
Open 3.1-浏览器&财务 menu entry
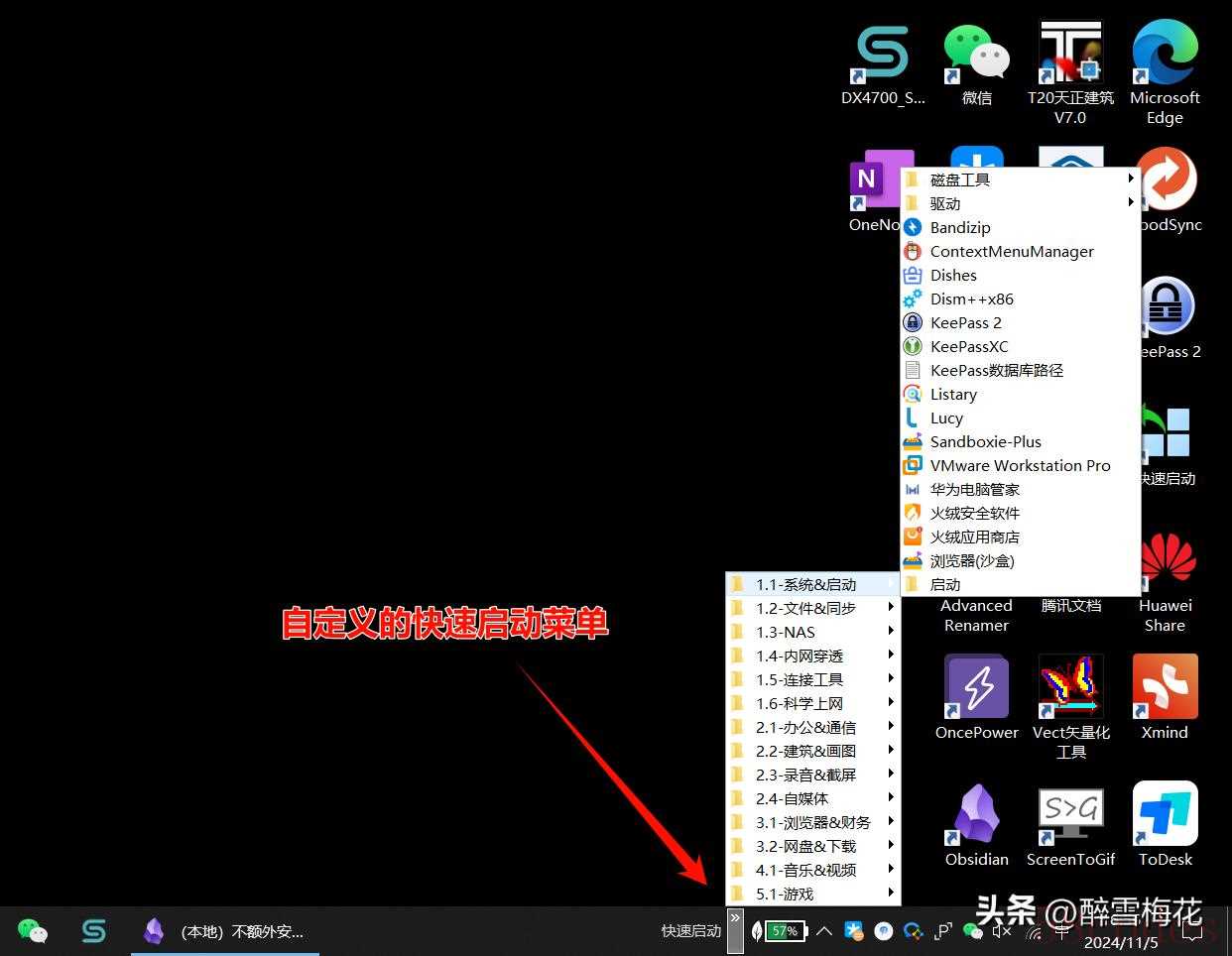coord(812,822)
